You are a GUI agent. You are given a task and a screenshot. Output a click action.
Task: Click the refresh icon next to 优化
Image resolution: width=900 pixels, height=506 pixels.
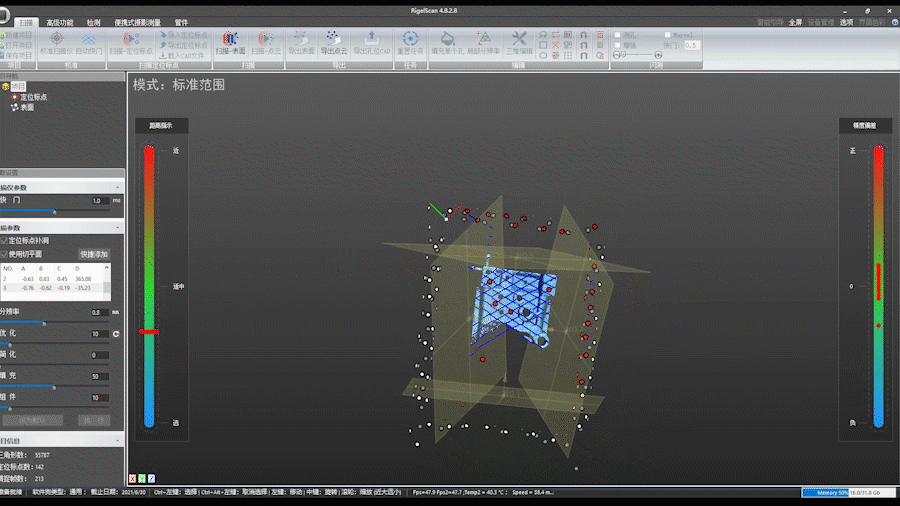116,334
